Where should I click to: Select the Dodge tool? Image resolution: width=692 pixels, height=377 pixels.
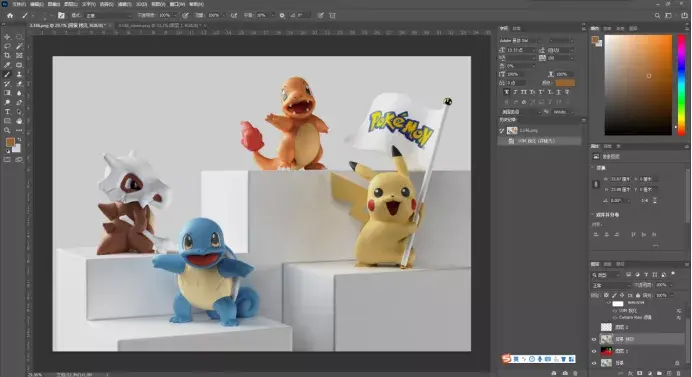tap(7, 102)
